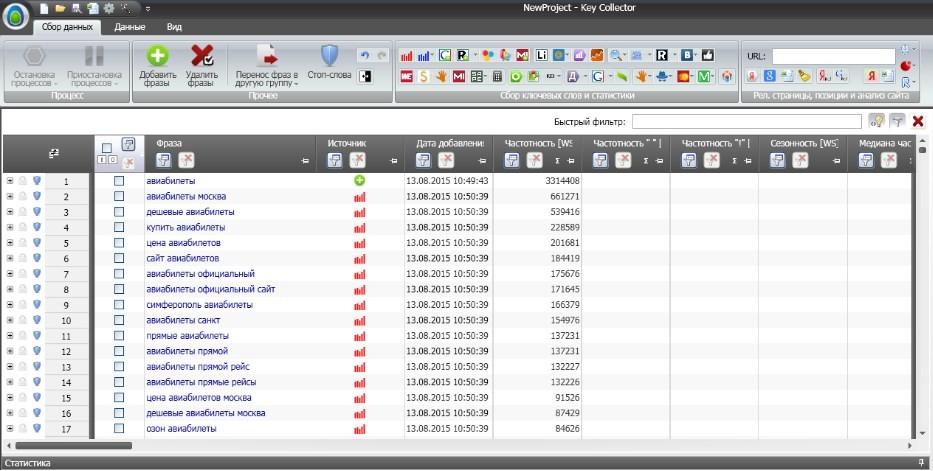Click the open folder icon in title bar
The width and height of the screenshot is (933, 471).
[60, 8]
